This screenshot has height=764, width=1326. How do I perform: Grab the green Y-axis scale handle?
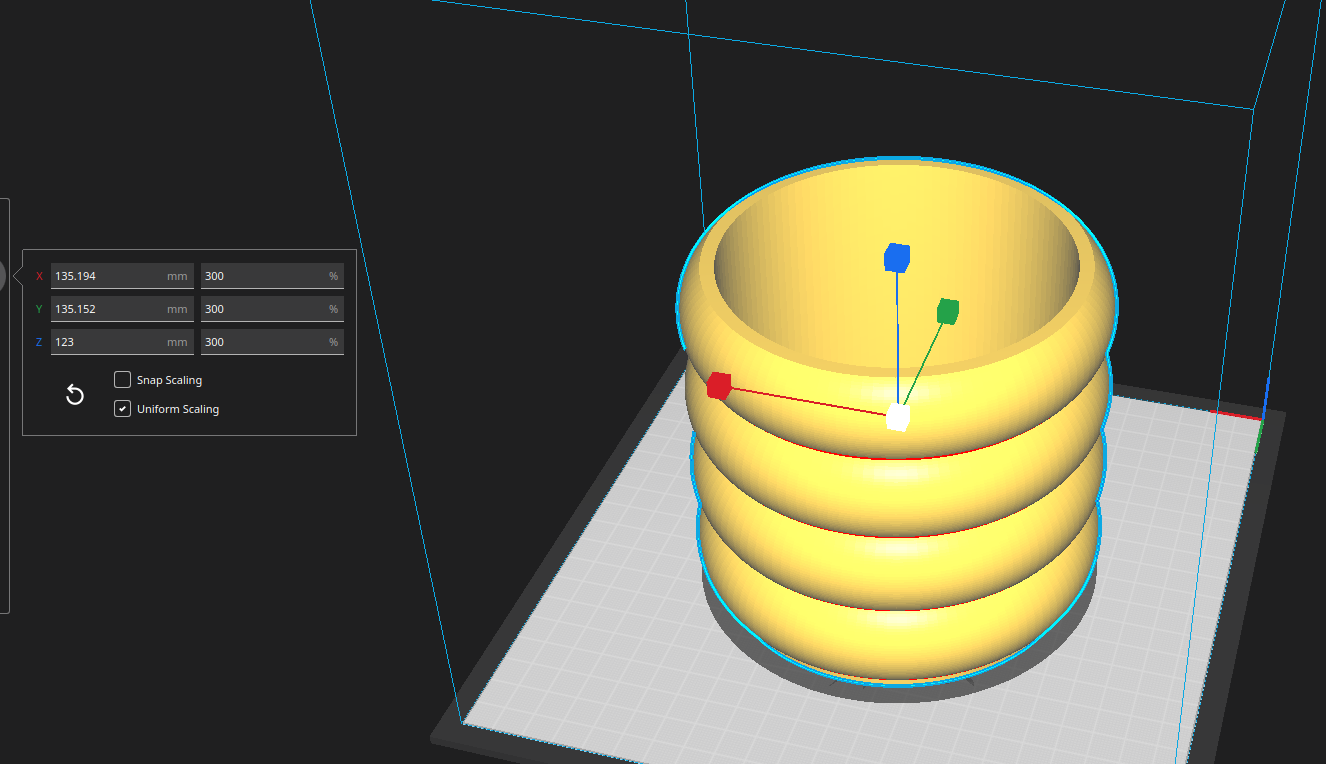tap(948, 312)
